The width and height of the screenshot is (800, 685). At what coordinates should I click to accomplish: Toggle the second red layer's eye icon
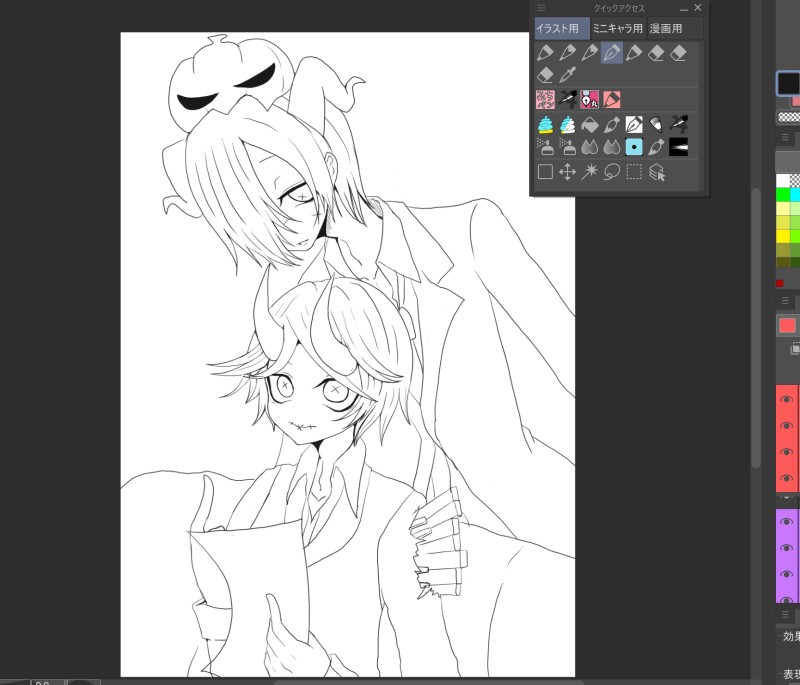pyautogui.click(x=786, y=425)
